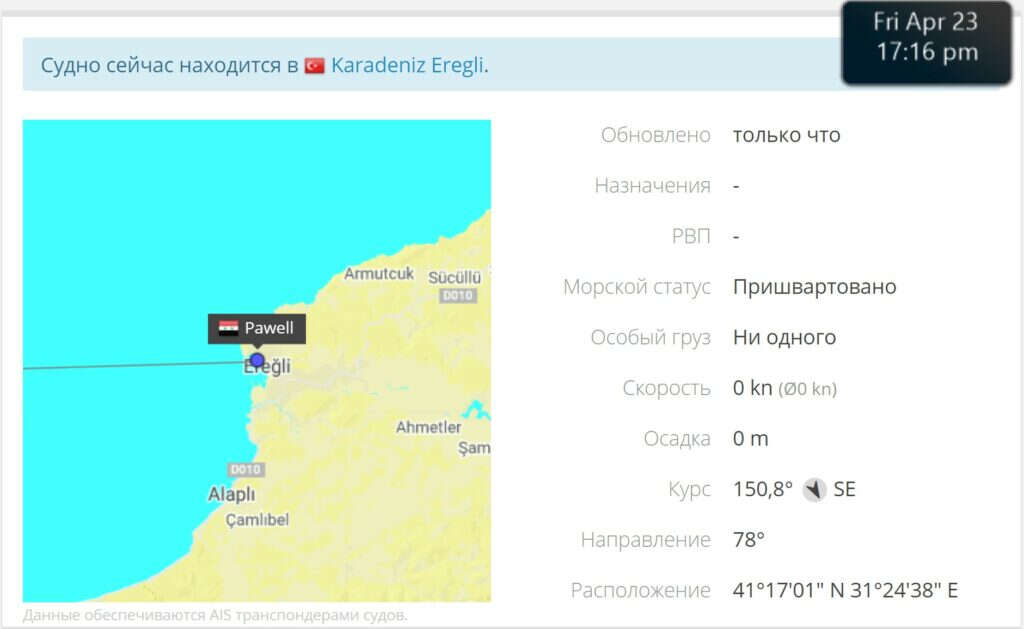Click the compass arrow icon beside course

tap(814, 490)
